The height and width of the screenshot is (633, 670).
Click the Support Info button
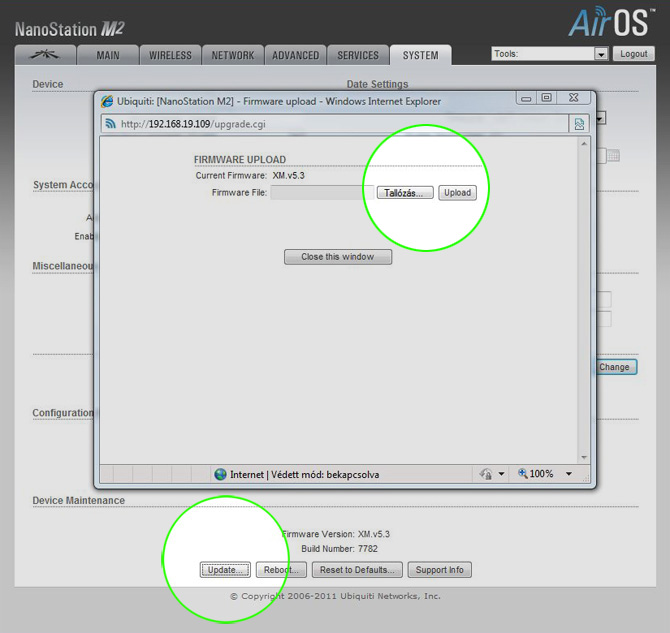click(x=440, y=570)
